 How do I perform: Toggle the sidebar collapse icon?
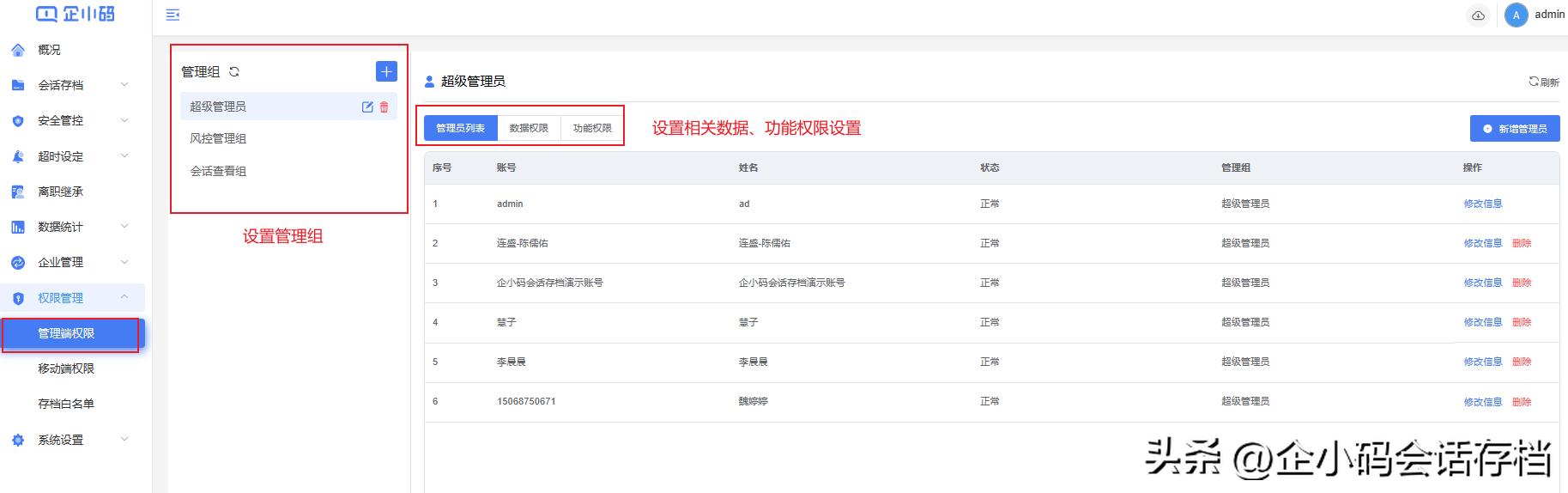click(x=173, y=15)
